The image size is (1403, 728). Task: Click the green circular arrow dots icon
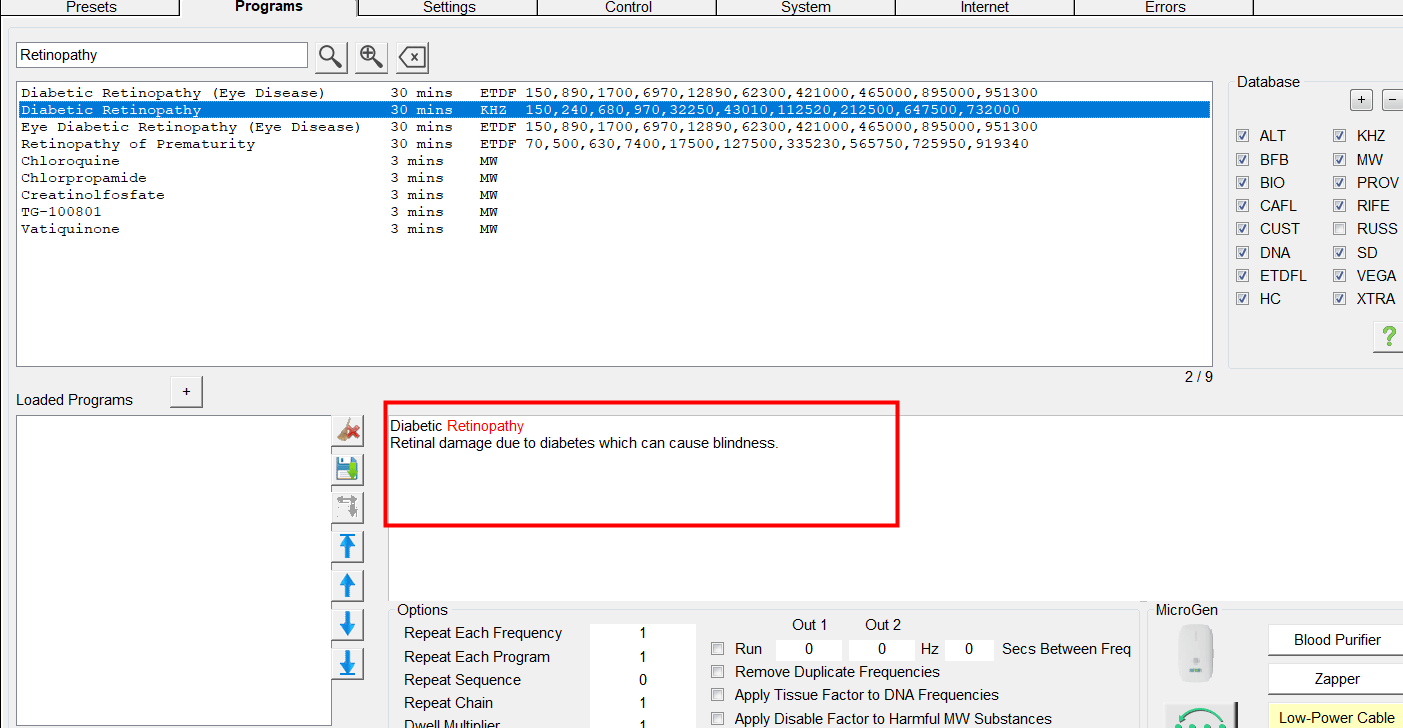pos(1201,716)
